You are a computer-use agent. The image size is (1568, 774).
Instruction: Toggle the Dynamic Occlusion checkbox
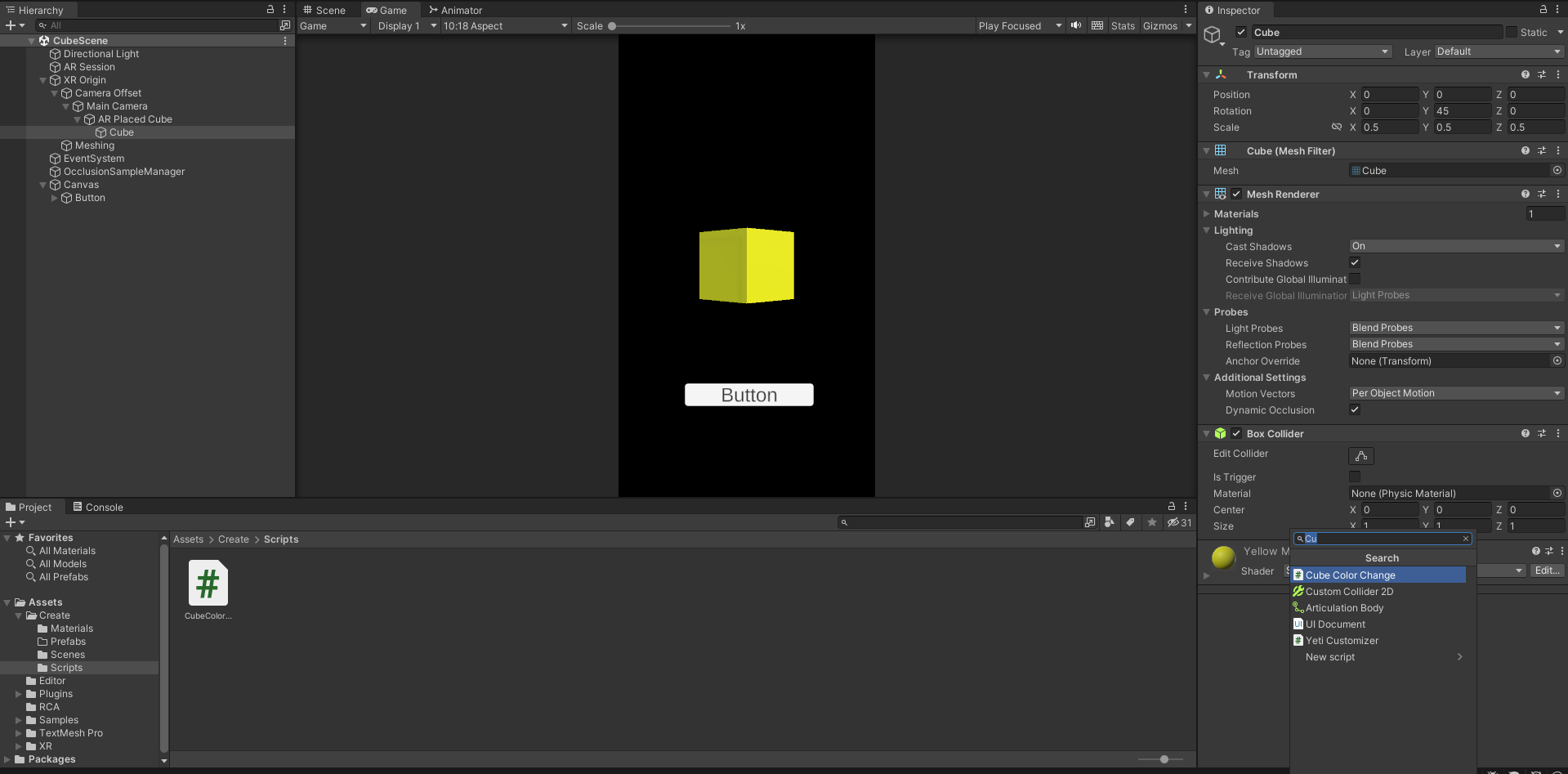pyautogui.click(x=1355, y=409)
